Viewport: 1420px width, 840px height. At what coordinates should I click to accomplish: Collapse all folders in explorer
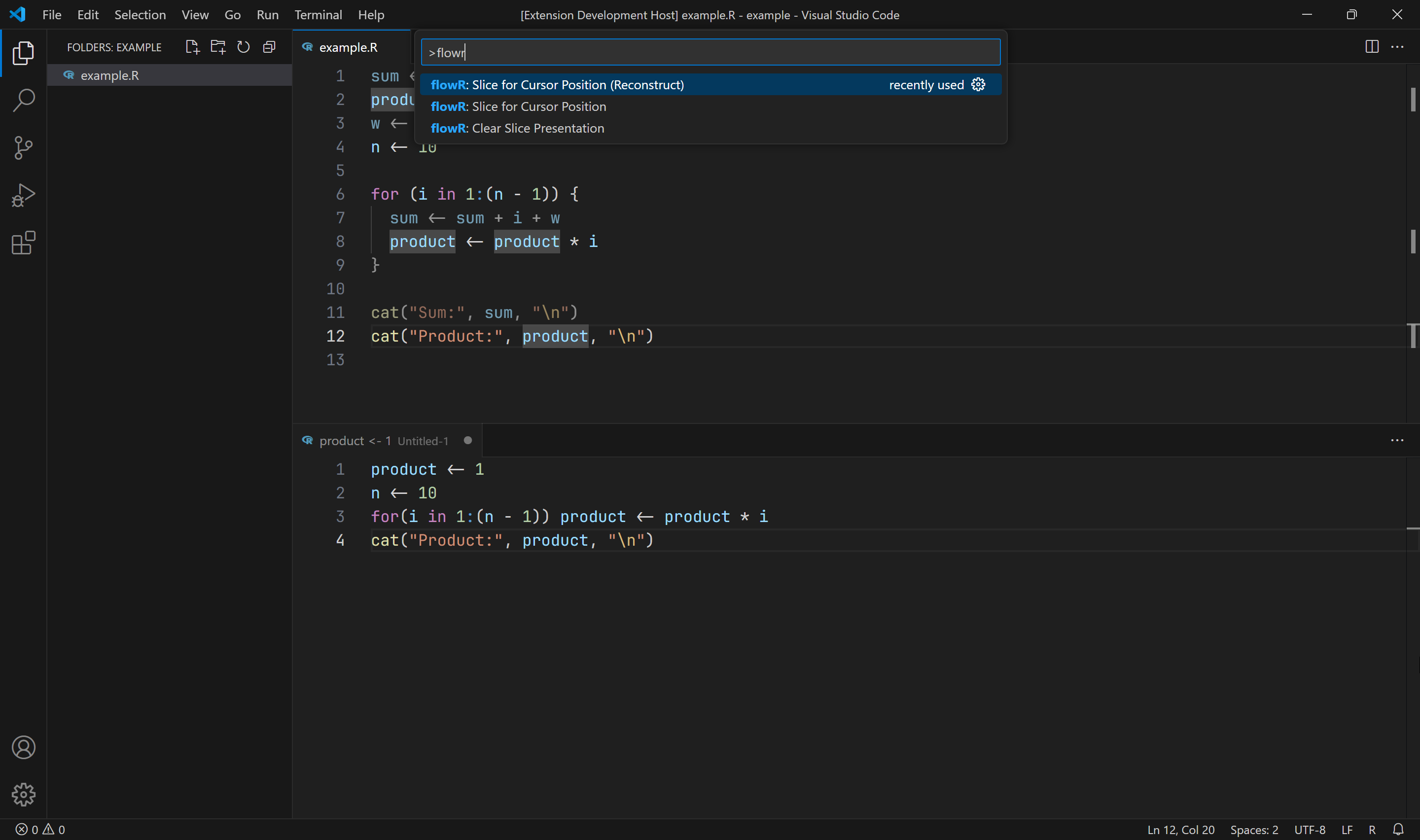point(269,47)
